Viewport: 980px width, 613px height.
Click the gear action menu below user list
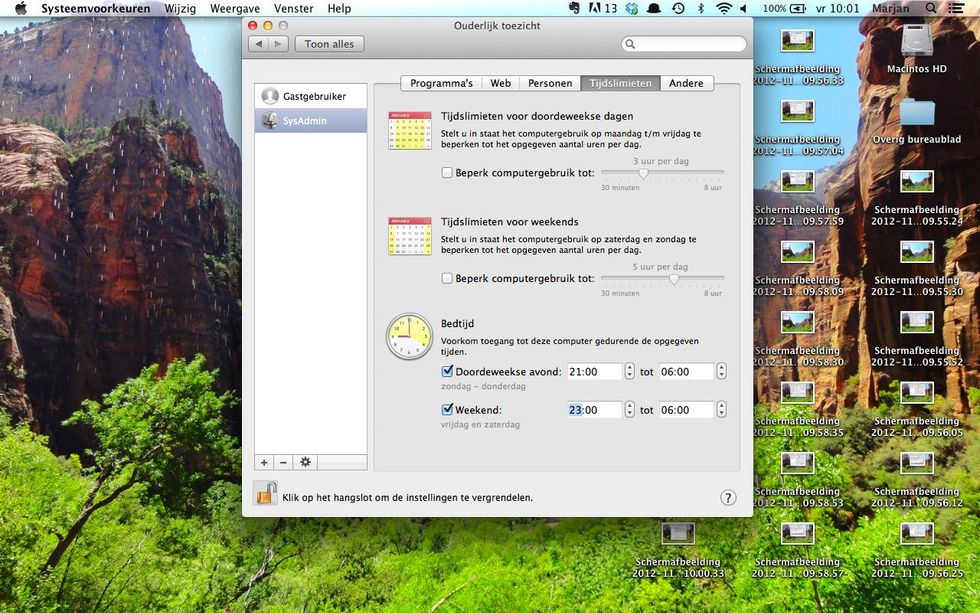(305, 462)
